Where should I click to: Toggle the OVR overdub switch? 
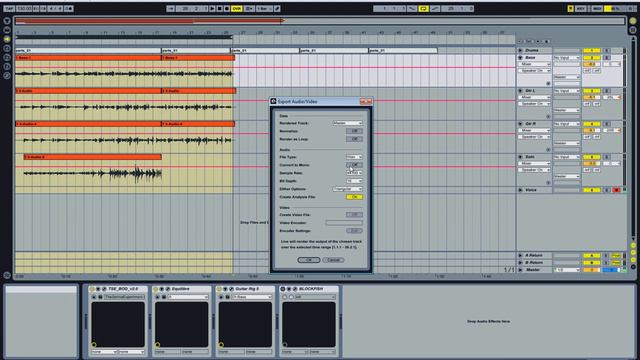[x=236, y=9]
